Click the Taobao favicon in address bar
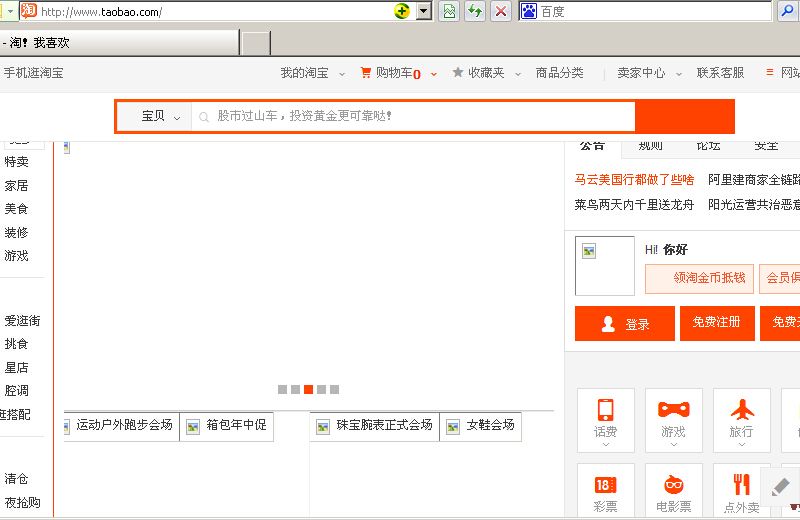Image resolution: width=800 pixels, height=520 pixels. point(29,10)
